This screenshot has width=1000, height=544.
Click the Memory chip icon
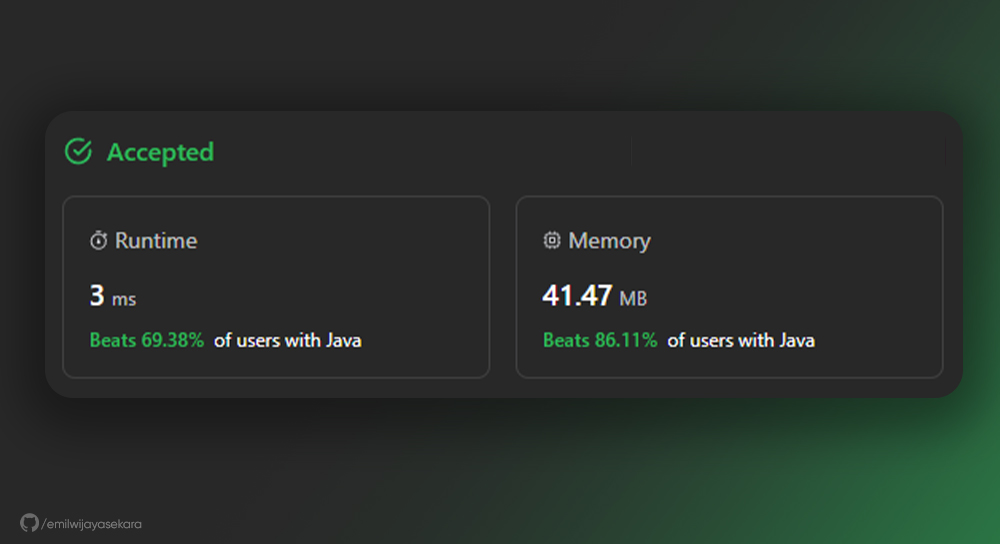[552, 240]
